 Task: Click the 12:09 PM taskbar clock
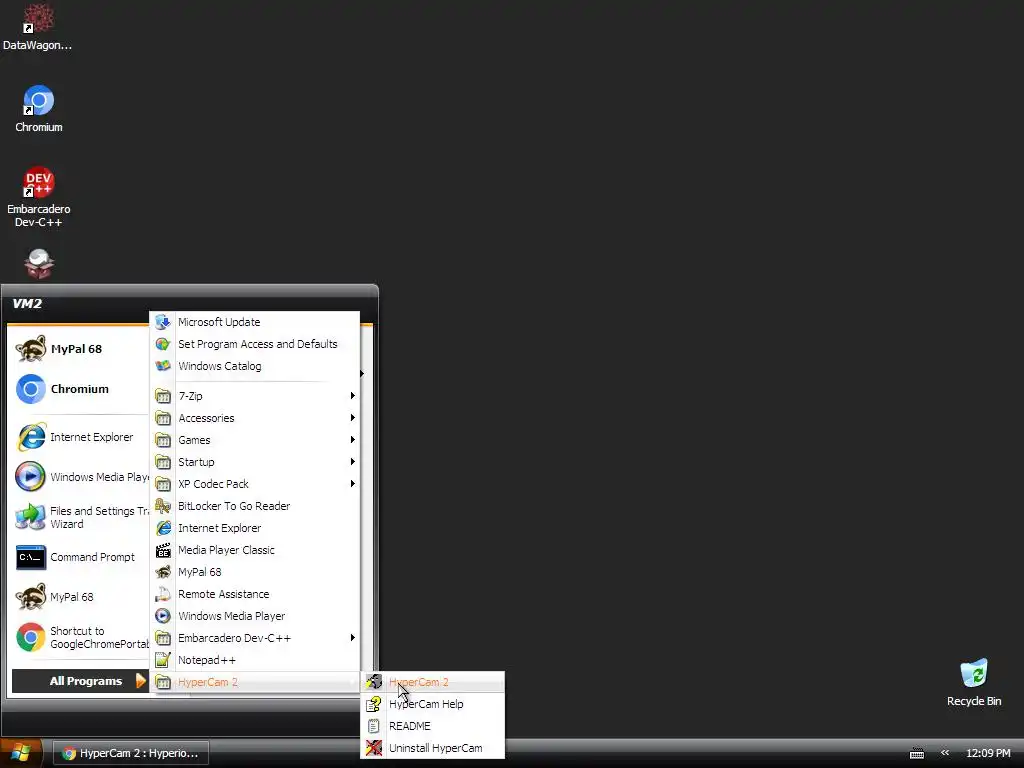(x=988, y=753)
